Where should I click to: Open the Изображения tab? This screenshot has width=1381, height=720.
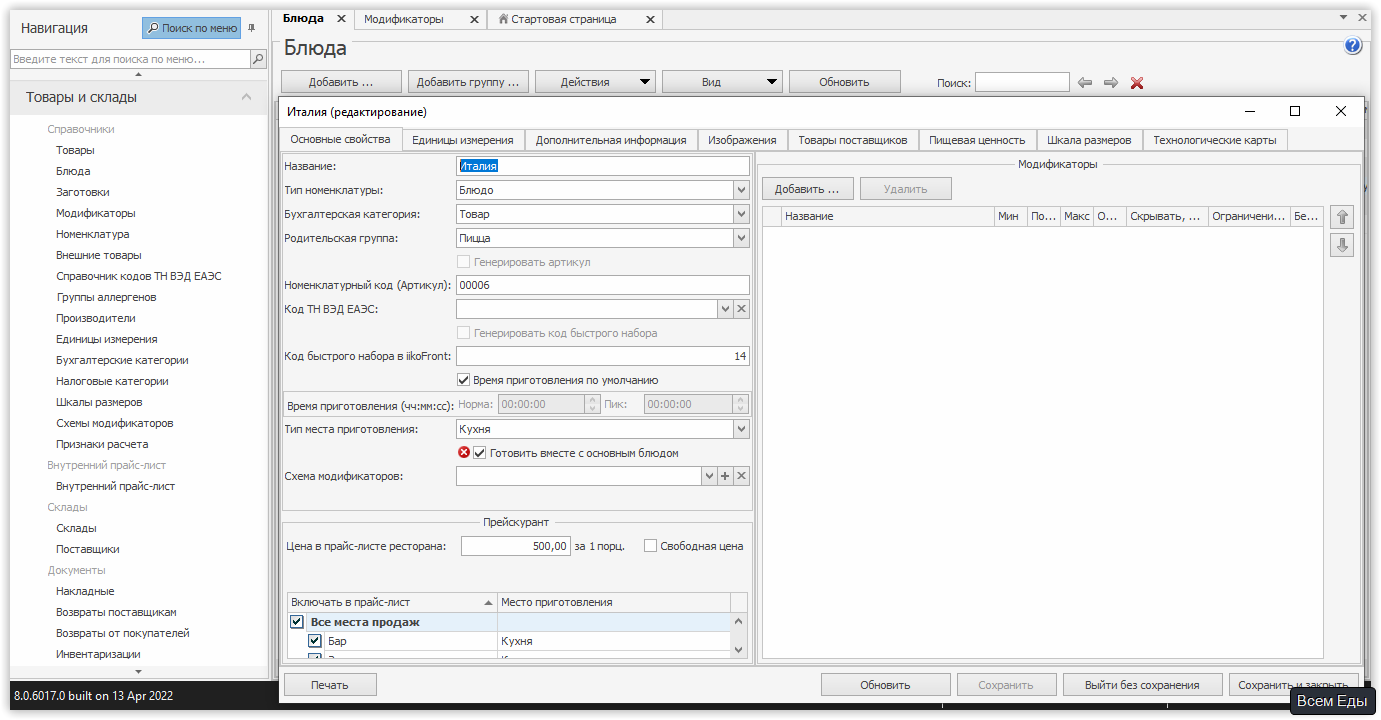(x=742, y=140)
